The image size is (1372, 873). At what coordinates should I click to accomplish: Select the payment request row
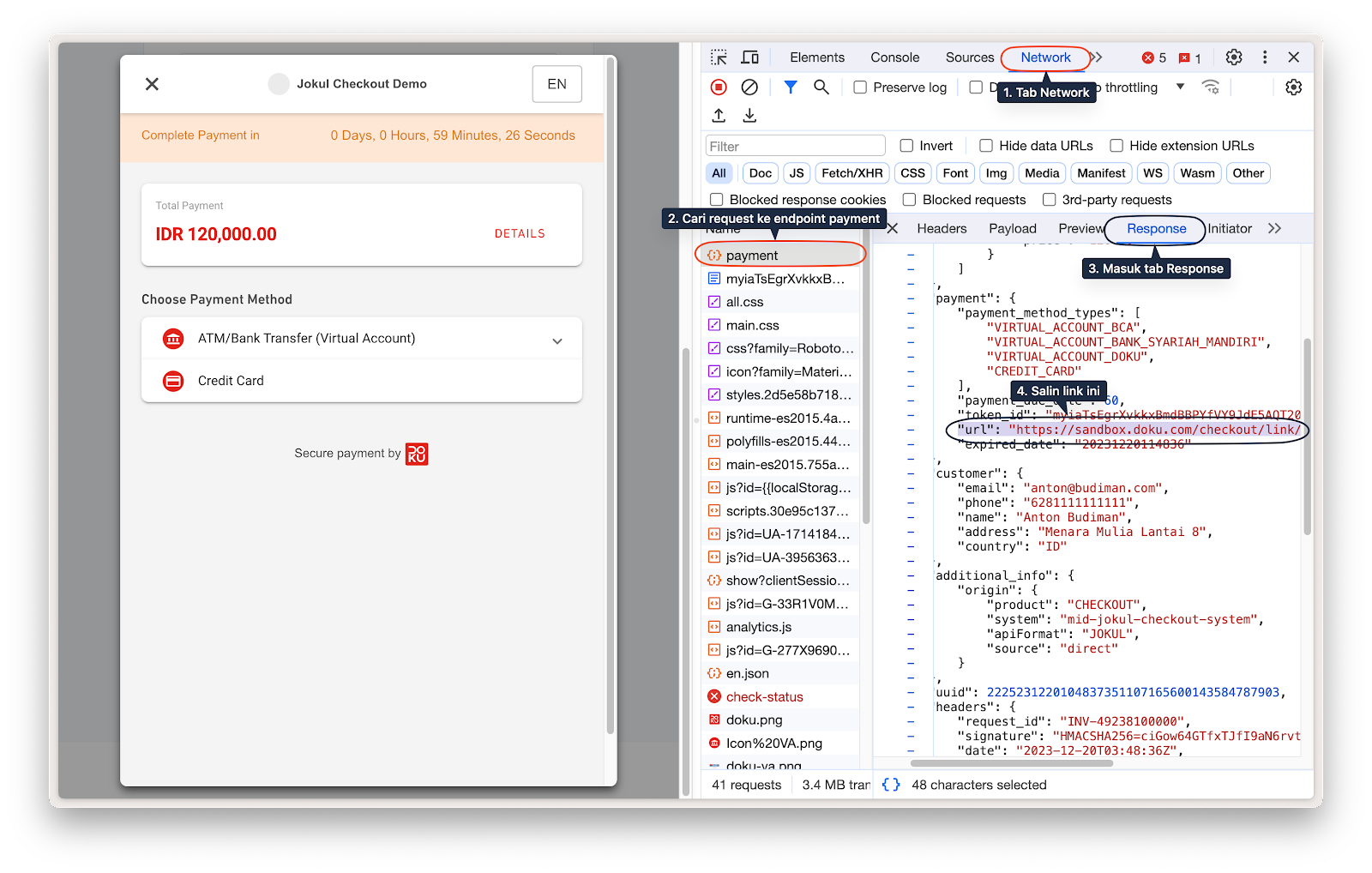[780, 256]
